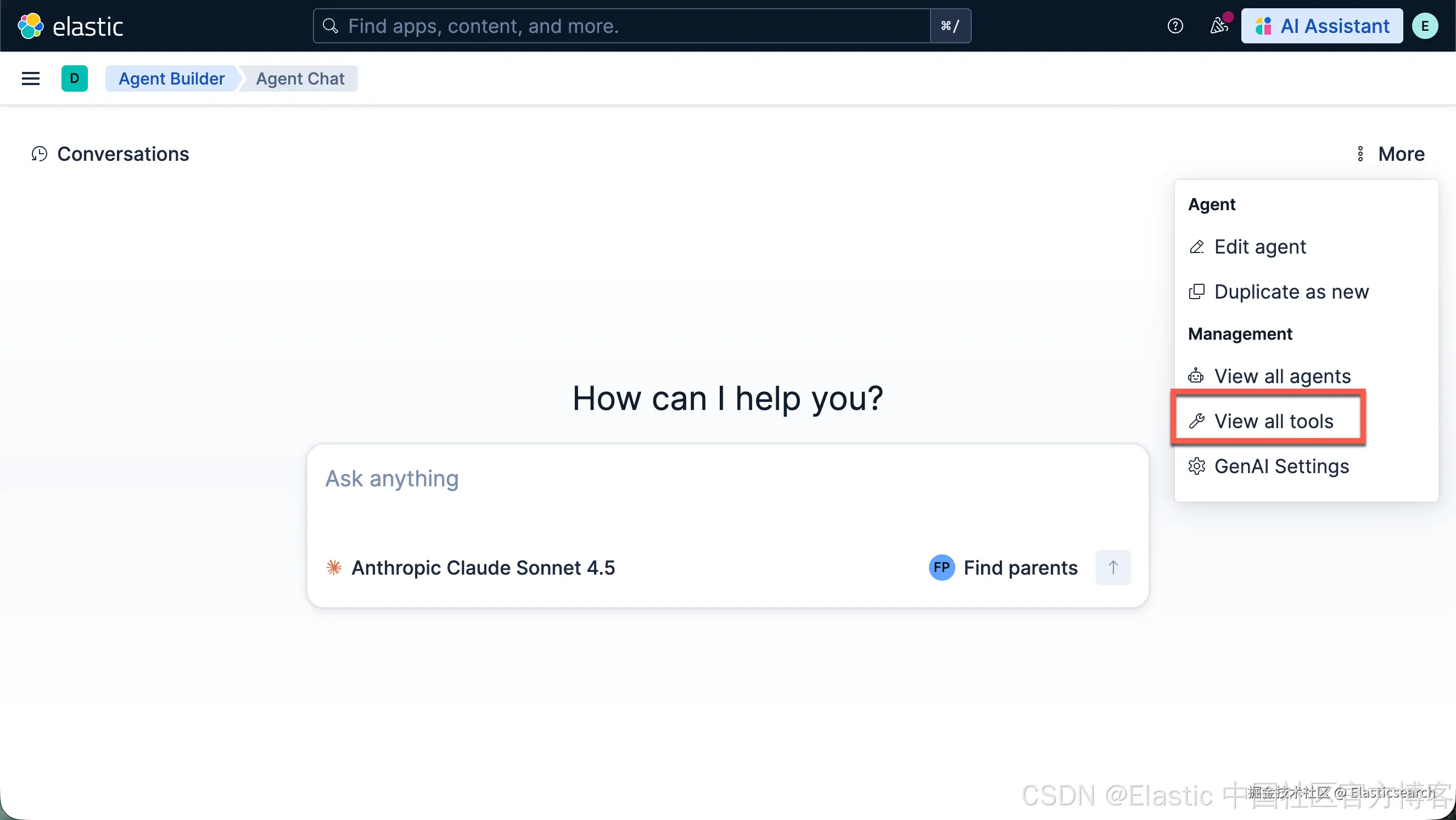The height and width of the screenshot is (820, 1456).
Task: Open the Find parents agent selector
Action: tap(1020, 568)
